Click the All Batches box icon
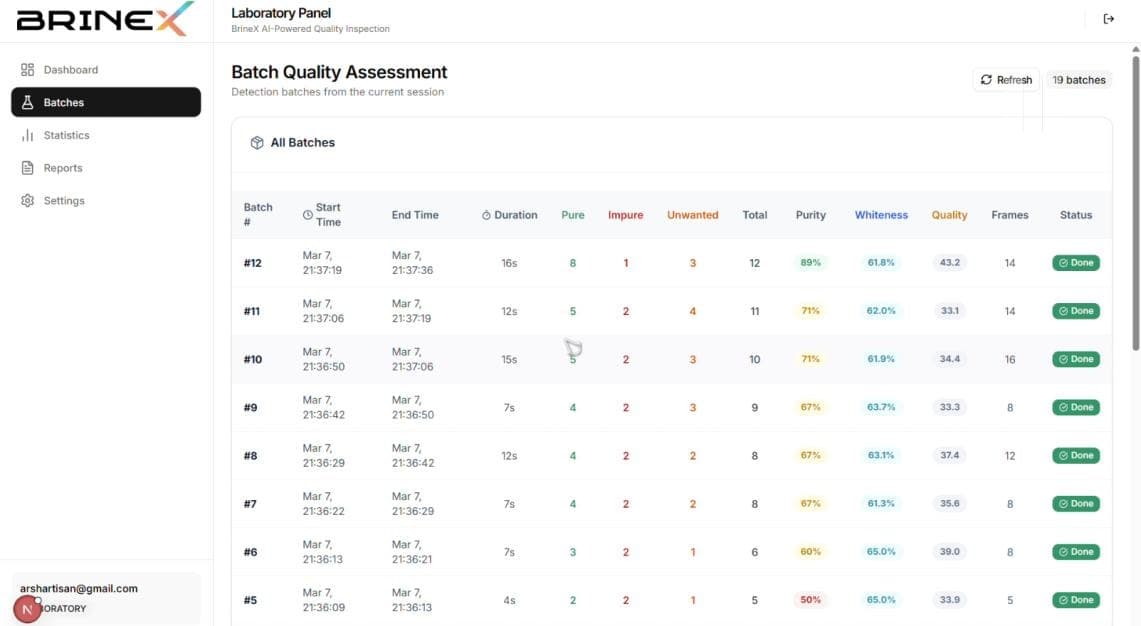 pos(257,143)
